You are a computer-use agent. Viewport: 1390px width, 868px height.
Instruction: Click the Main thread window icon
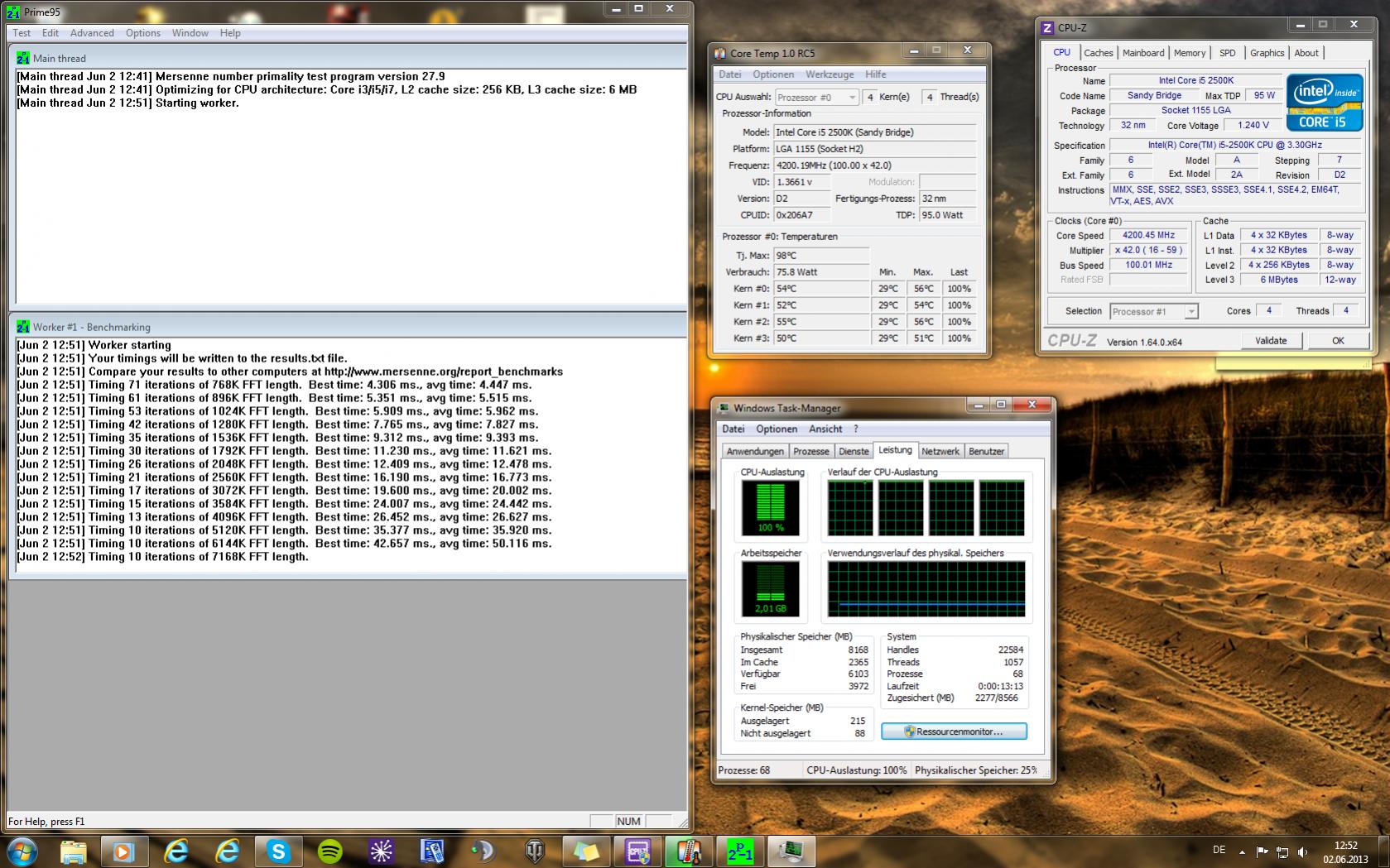click(23, 58)
